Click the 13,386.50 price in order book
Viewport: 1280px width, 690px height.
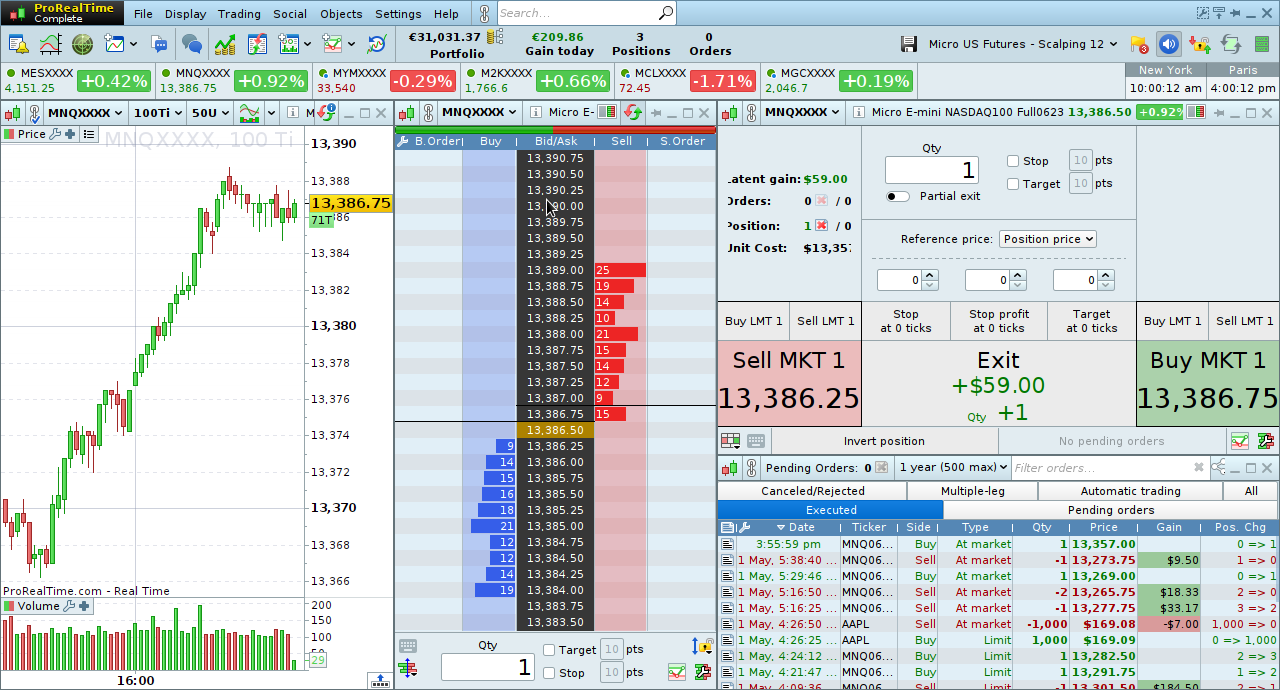[x=555, y=430]
